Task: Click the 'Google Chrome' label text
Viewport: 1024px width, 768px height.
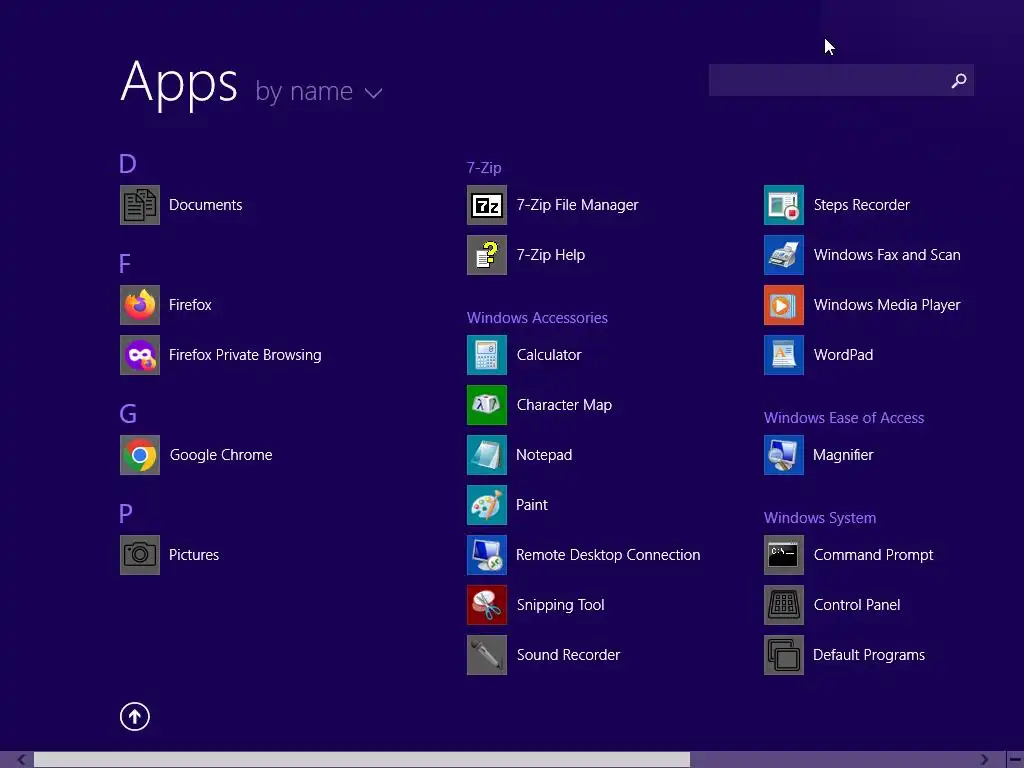Action: pos(221,455)
